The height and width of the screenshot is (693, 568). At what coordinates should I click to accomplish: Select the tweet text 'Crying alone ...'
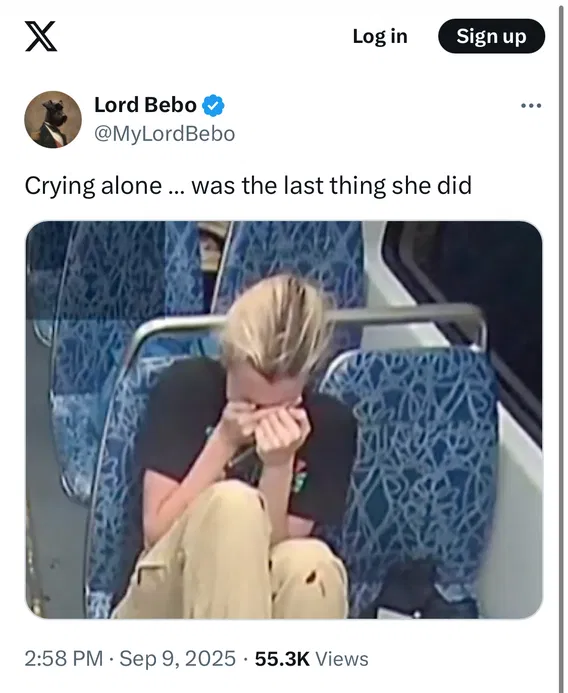tap(106, 186)
